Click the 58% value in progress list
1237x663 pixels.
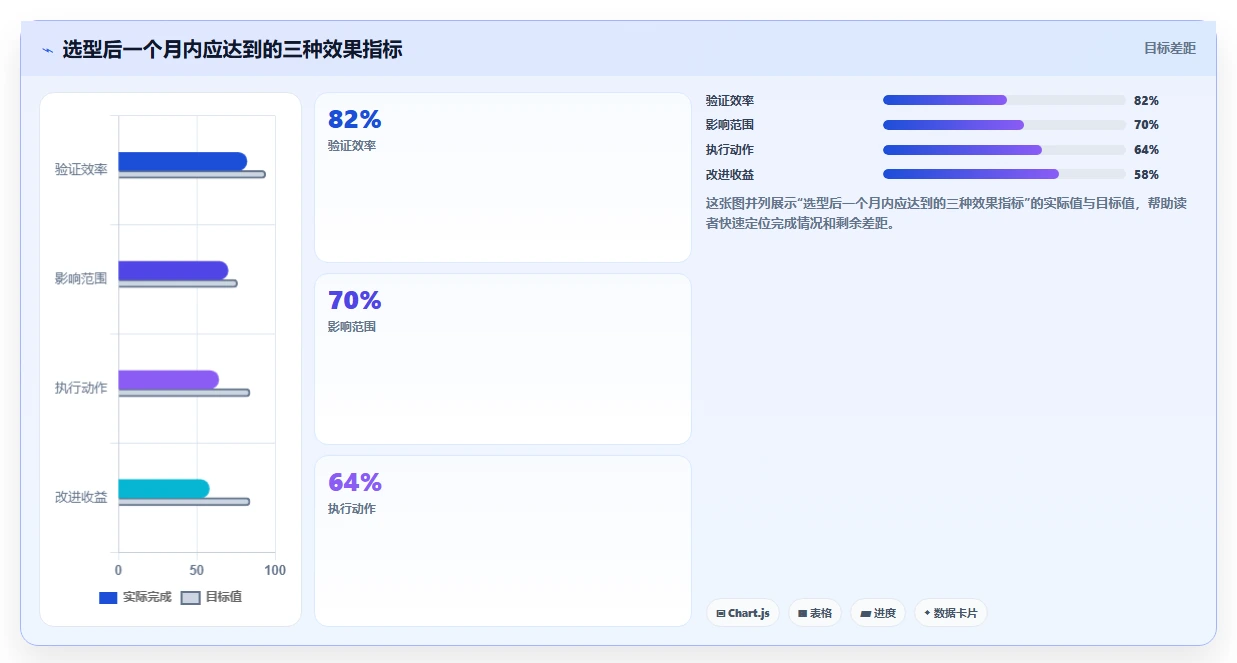click(x=1146, y=174)
